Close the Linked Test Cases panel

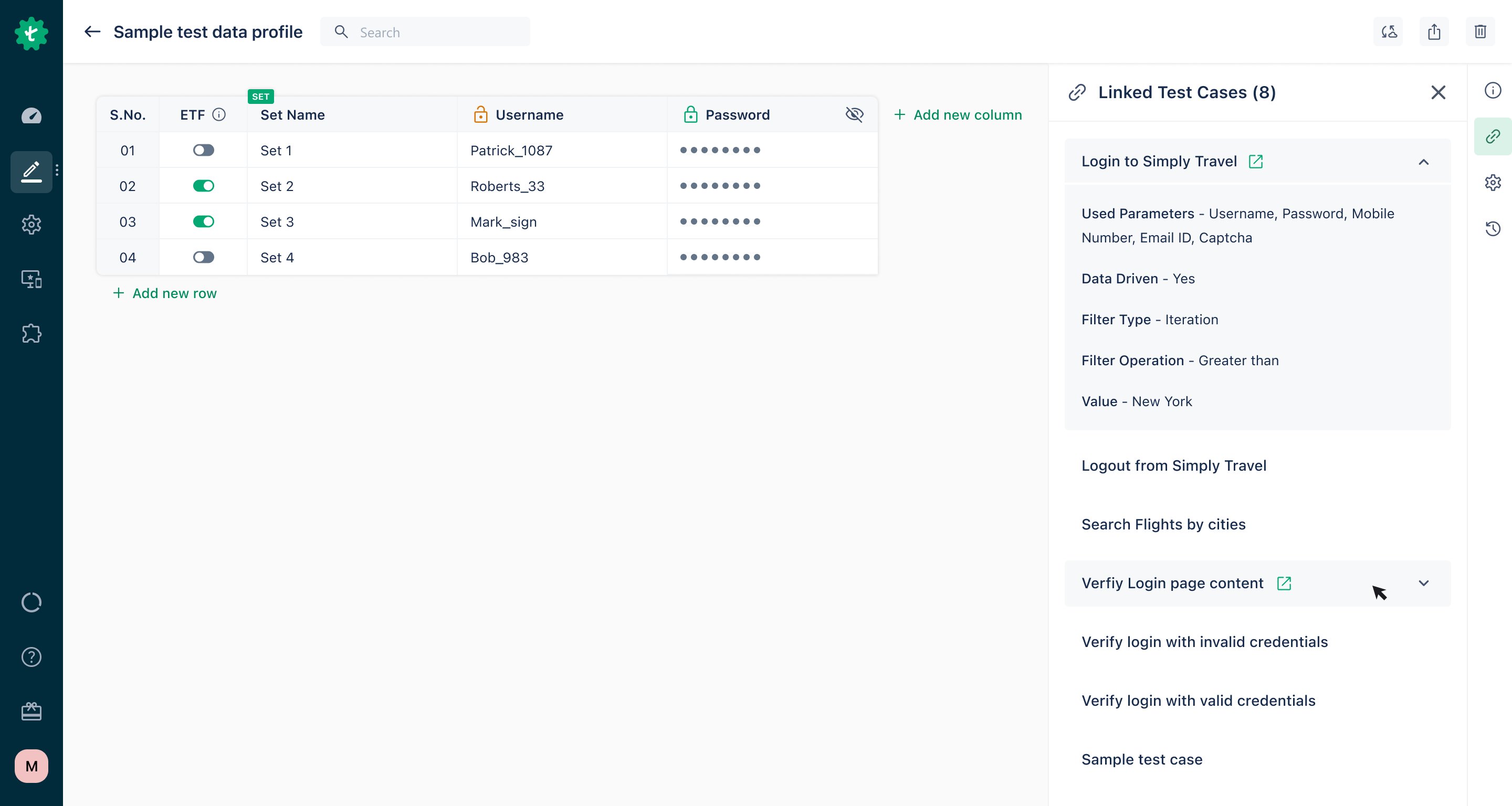(x=1438, y=92)
